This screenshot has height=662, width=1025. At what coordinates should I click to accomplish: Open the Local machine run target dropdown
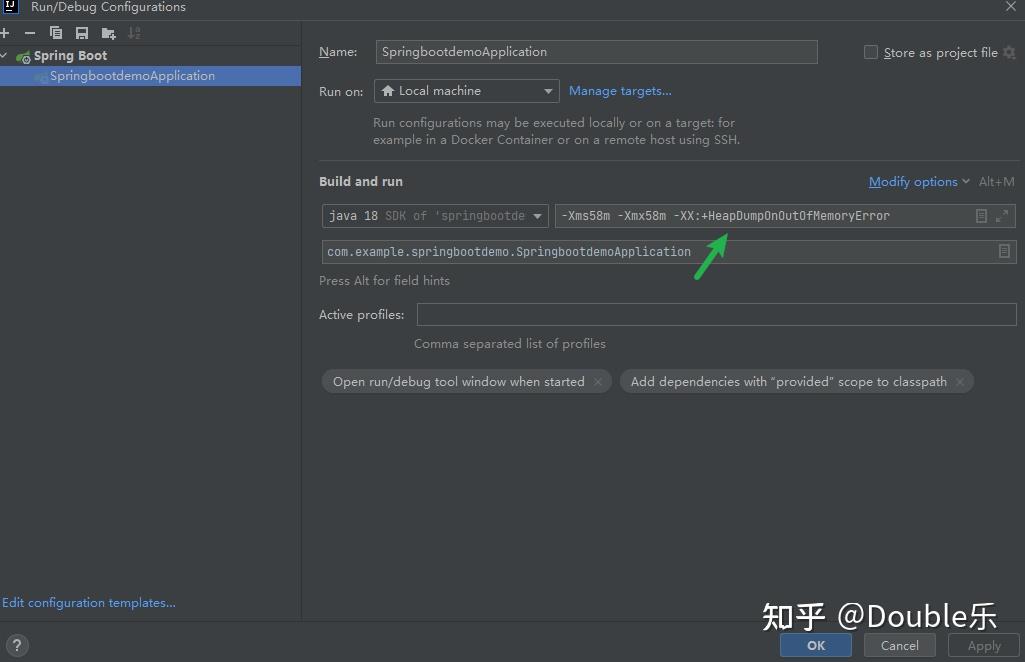coord(550,90)
